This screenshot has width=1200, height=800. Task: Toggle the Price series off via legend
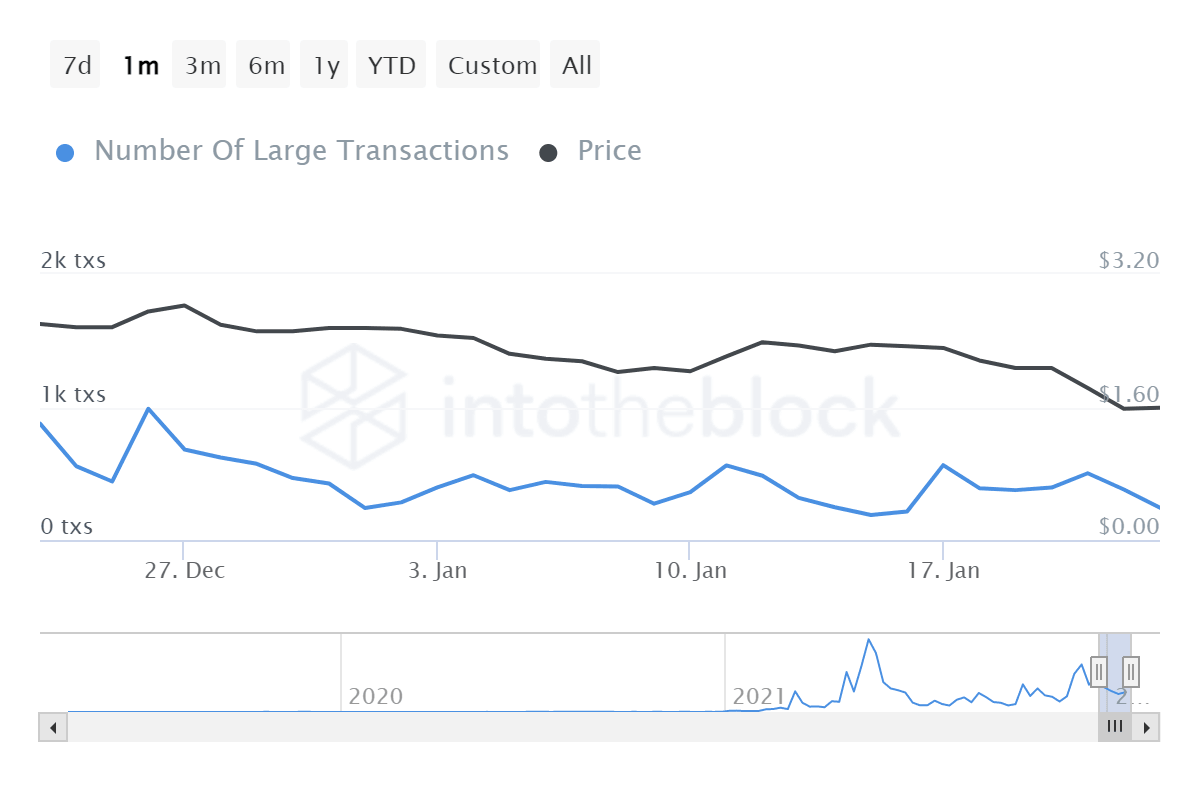609,150
